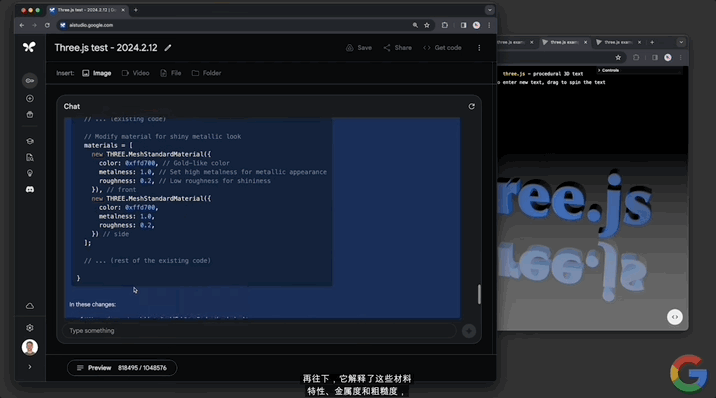Insert an Image
This screenshot has width=716, height=398.
(x=97, y=73)
